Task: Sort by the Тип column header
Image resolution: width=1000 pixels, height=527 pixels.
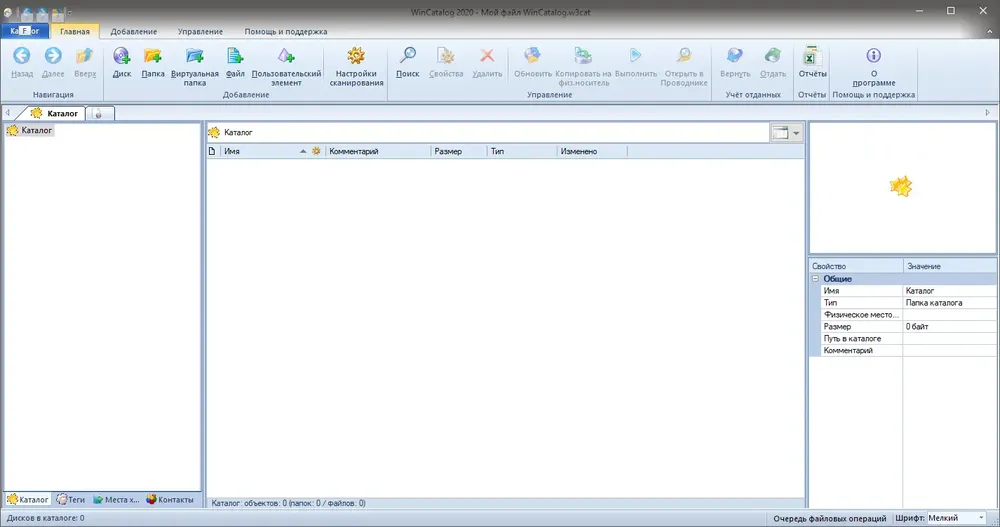Action: pyautogui.click(x=522, y=151)
